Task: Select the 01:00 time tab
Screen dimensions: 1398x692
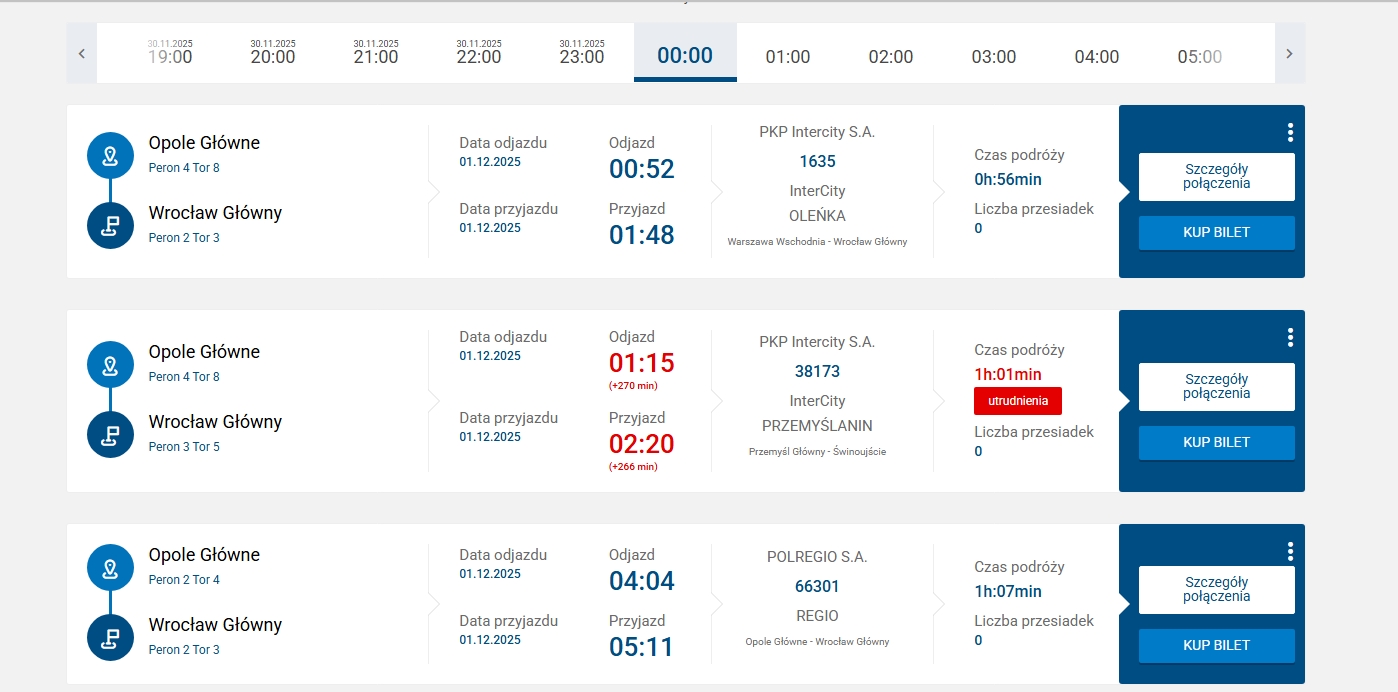Action: (788, 56)
